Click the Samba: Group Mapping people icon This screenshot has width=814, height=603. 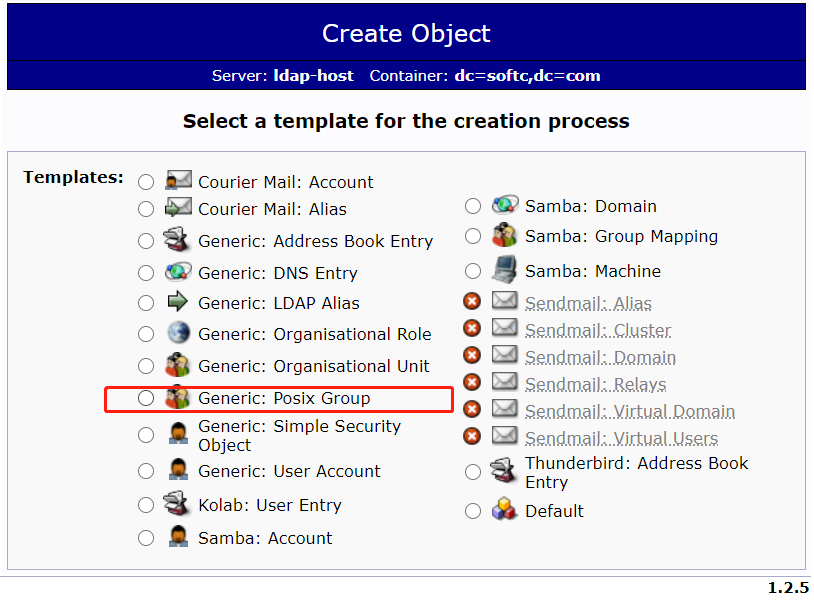tap(505, 235)
